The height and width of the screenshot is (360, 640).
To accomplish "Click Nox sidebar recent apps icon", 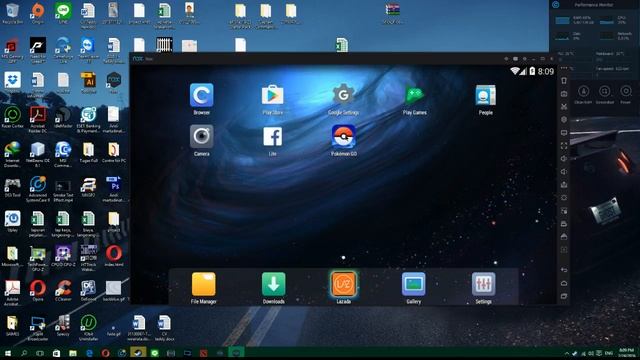I will 564,296.
